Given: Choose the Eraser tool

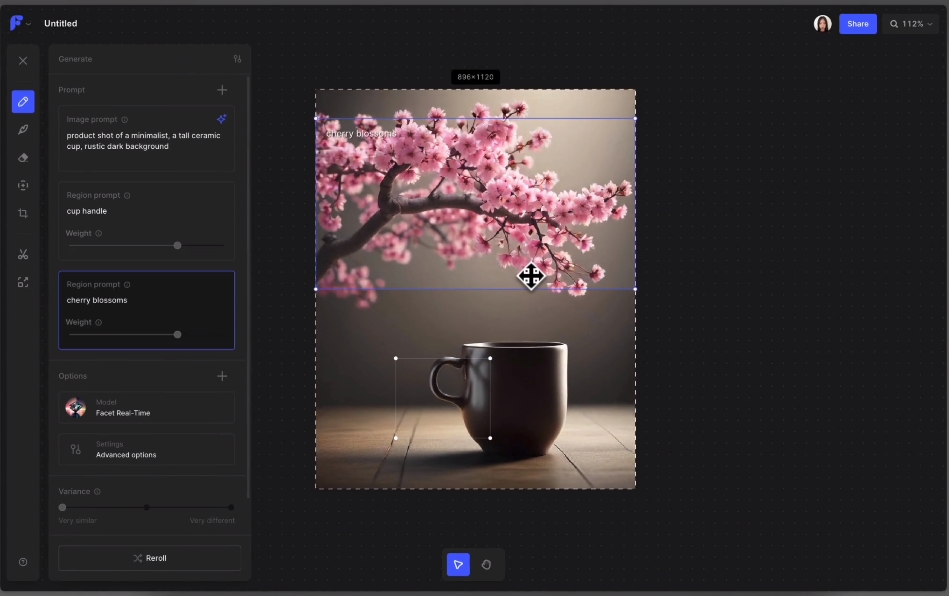Looking at the screenshot, I should [x=23, y=157].
